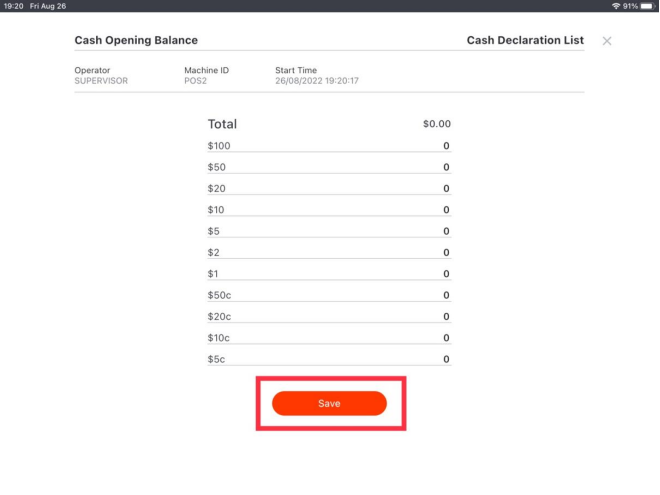This screenshot has height=495, width=660.
Task: Edit the $2 coin count field
Action: [x=329, y=253]
